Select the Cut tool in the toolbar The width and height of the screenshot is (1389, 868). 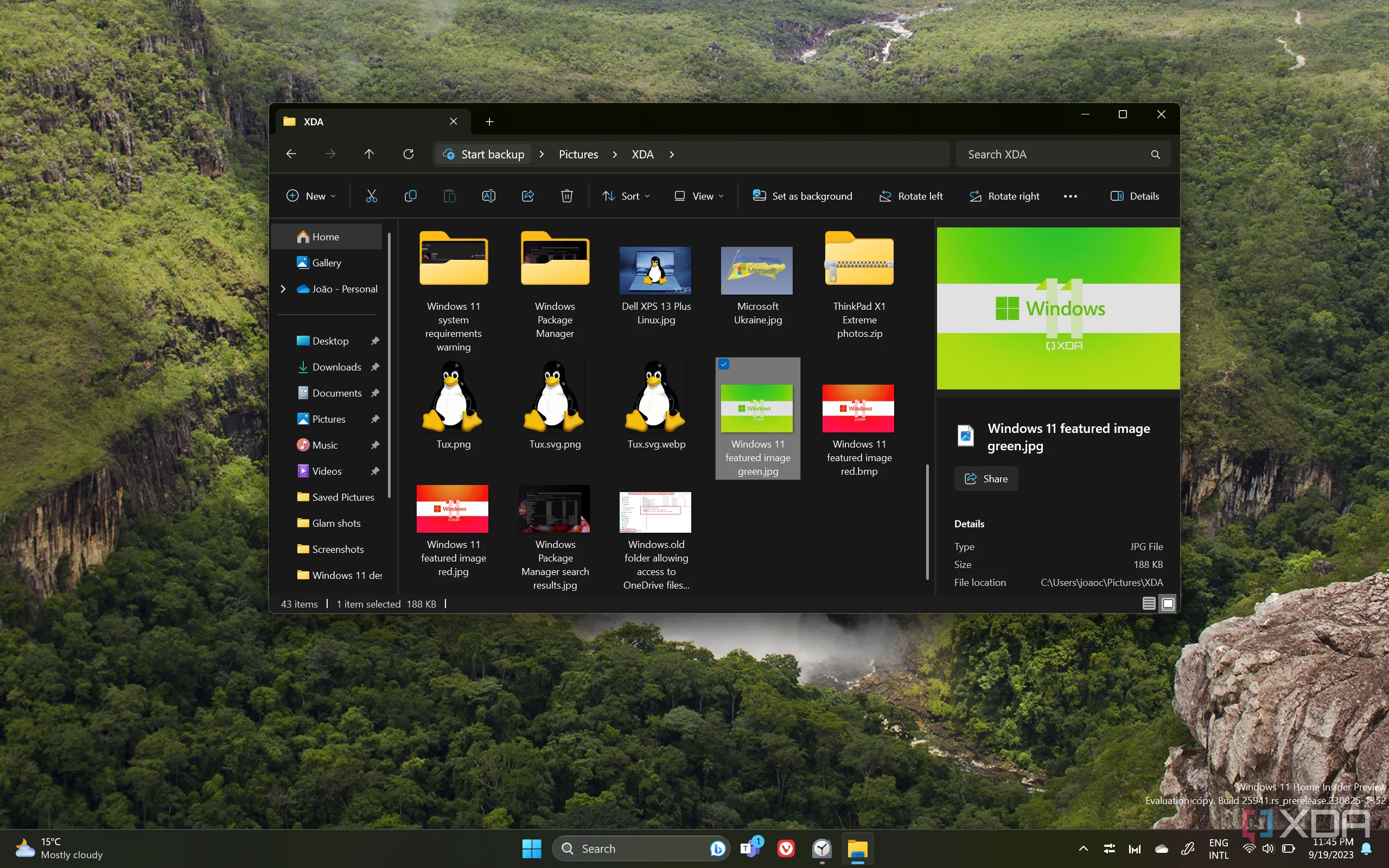(371, 196)
